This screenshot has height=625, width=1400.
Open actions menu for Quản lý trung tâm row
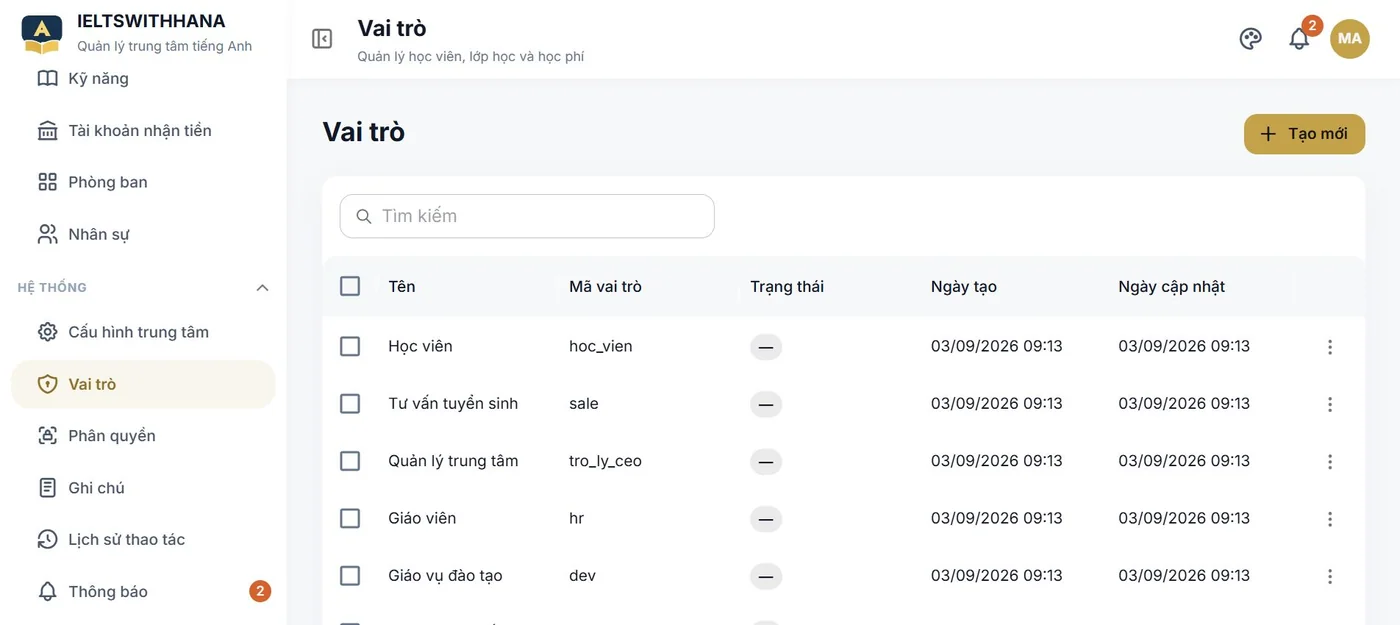1330,462
